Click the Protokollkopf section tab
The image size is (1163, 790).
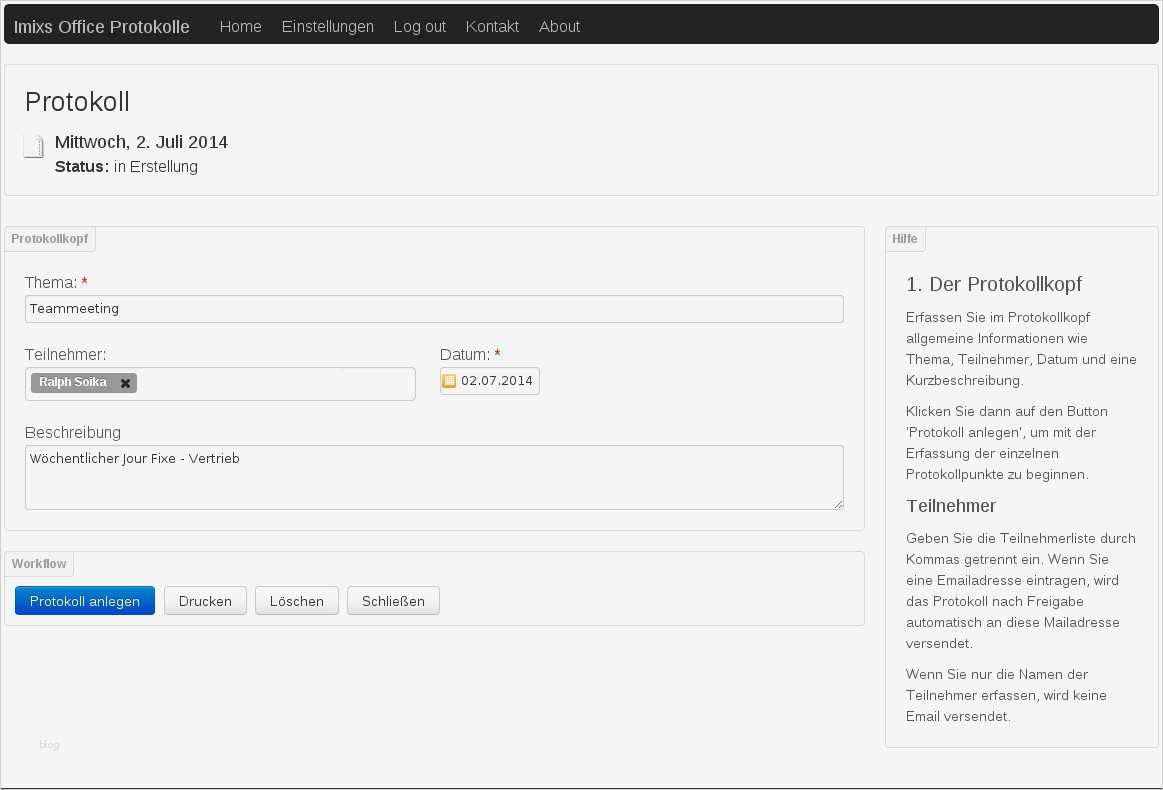(x=50, y=239)
